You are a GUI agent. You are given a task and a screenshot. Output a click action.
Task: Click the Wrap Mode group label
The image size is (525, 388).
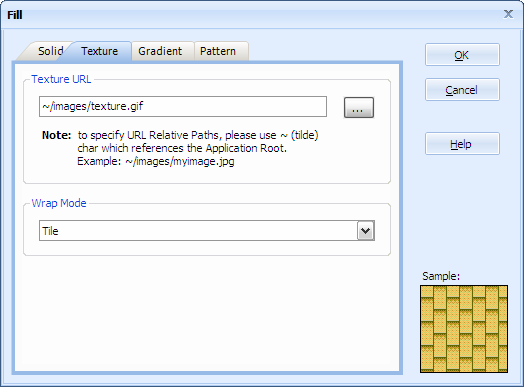[x=59, y=203]
